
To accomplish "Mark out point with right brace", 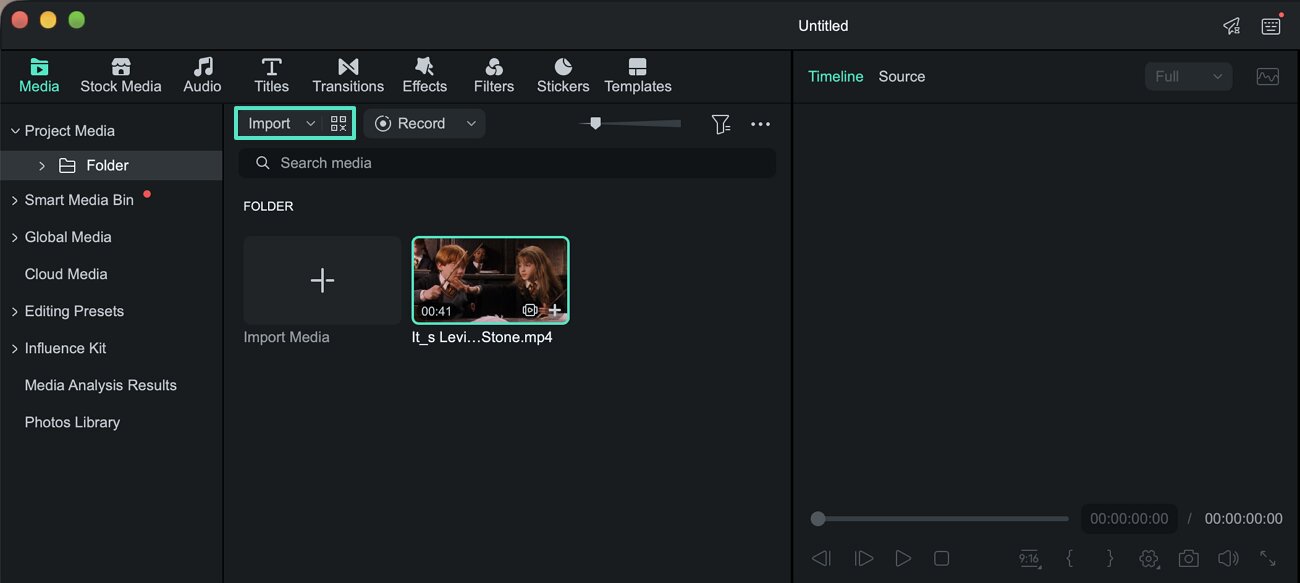I will pyautogui.click(x=1109, y=559).
